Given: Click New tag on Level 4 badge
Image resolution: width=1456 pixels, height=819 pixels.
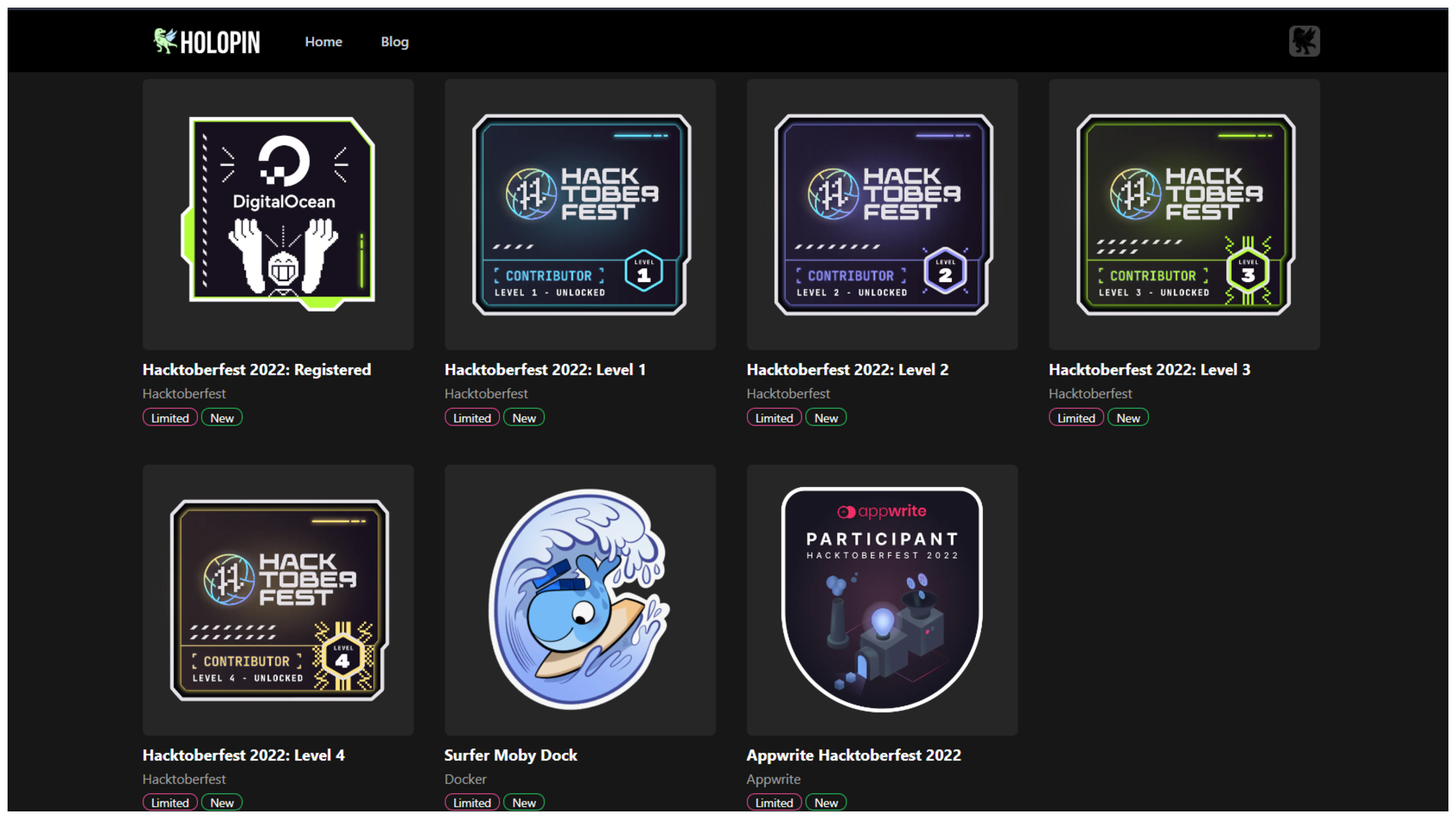Looking at the screenshot, I should point(221,802).
